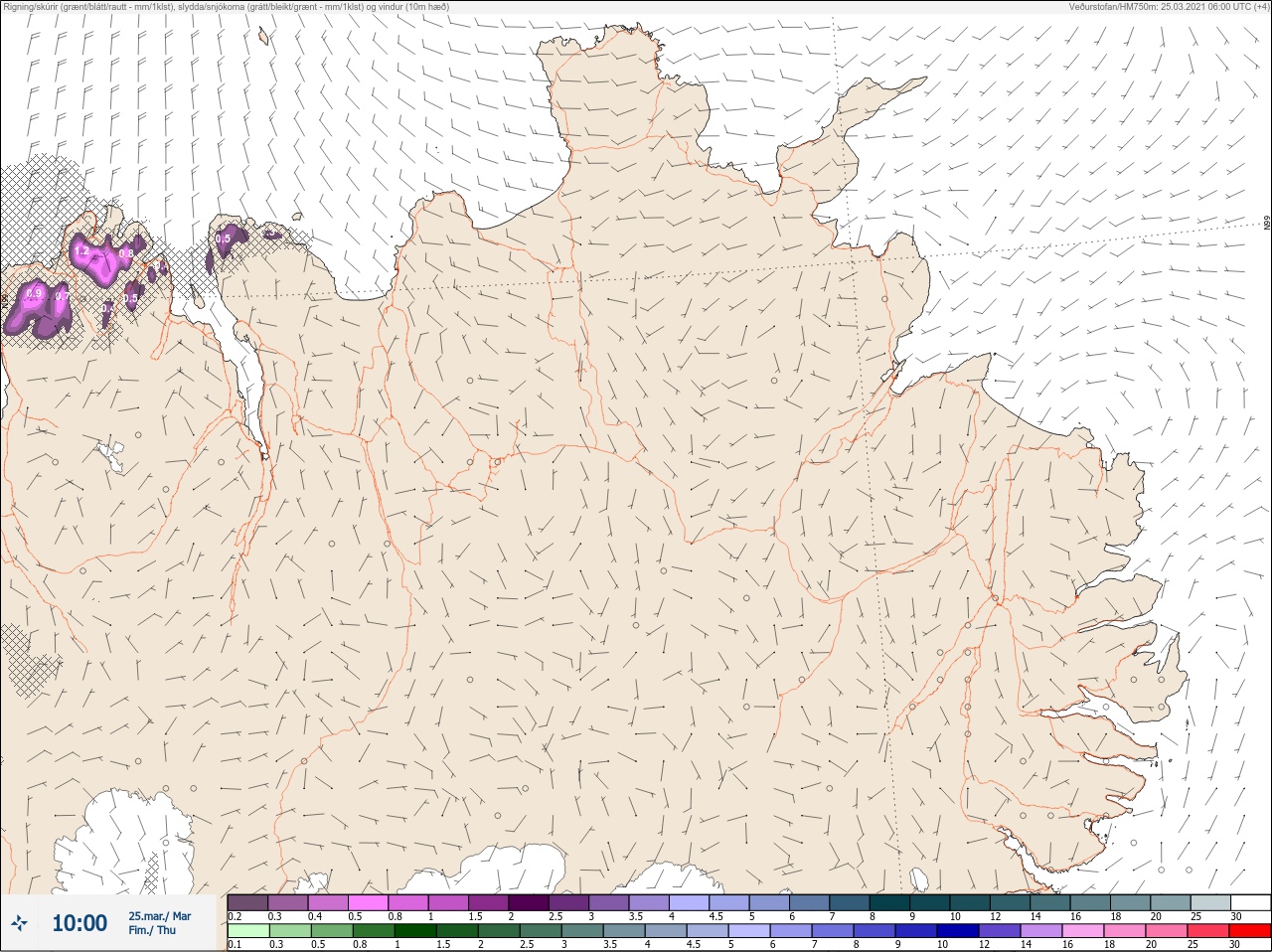Click the 10:00 forecast time label
Viewport: 1272px width, 952px height.
(x=79, y=923)
